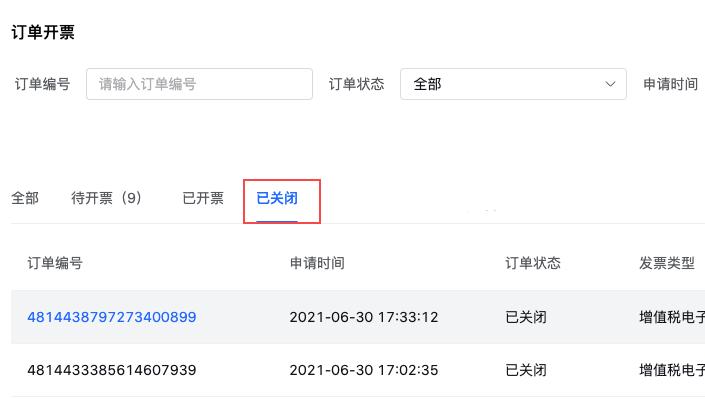The width and height of the screenshot is (705, 410).
Task: Click the chevron arrow in 订单状态 dropdown
Action: pos(611,84)
